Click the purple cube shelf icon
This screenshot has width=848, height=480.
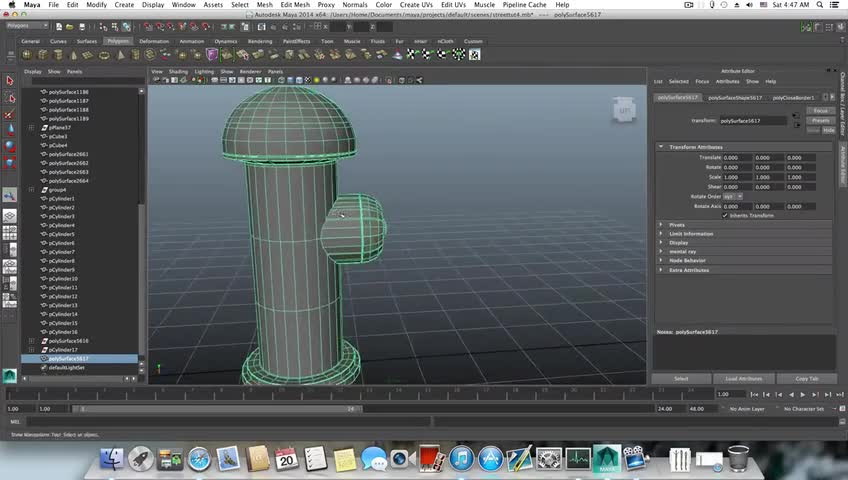coord(212,55)
